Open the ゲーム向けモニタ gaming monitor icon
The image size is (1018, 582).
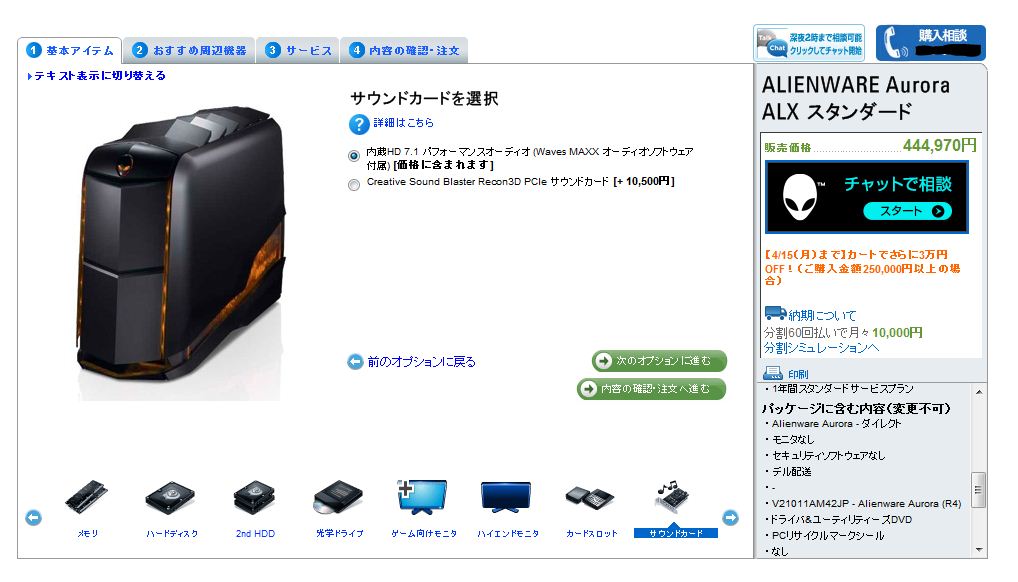pos(423,498)
